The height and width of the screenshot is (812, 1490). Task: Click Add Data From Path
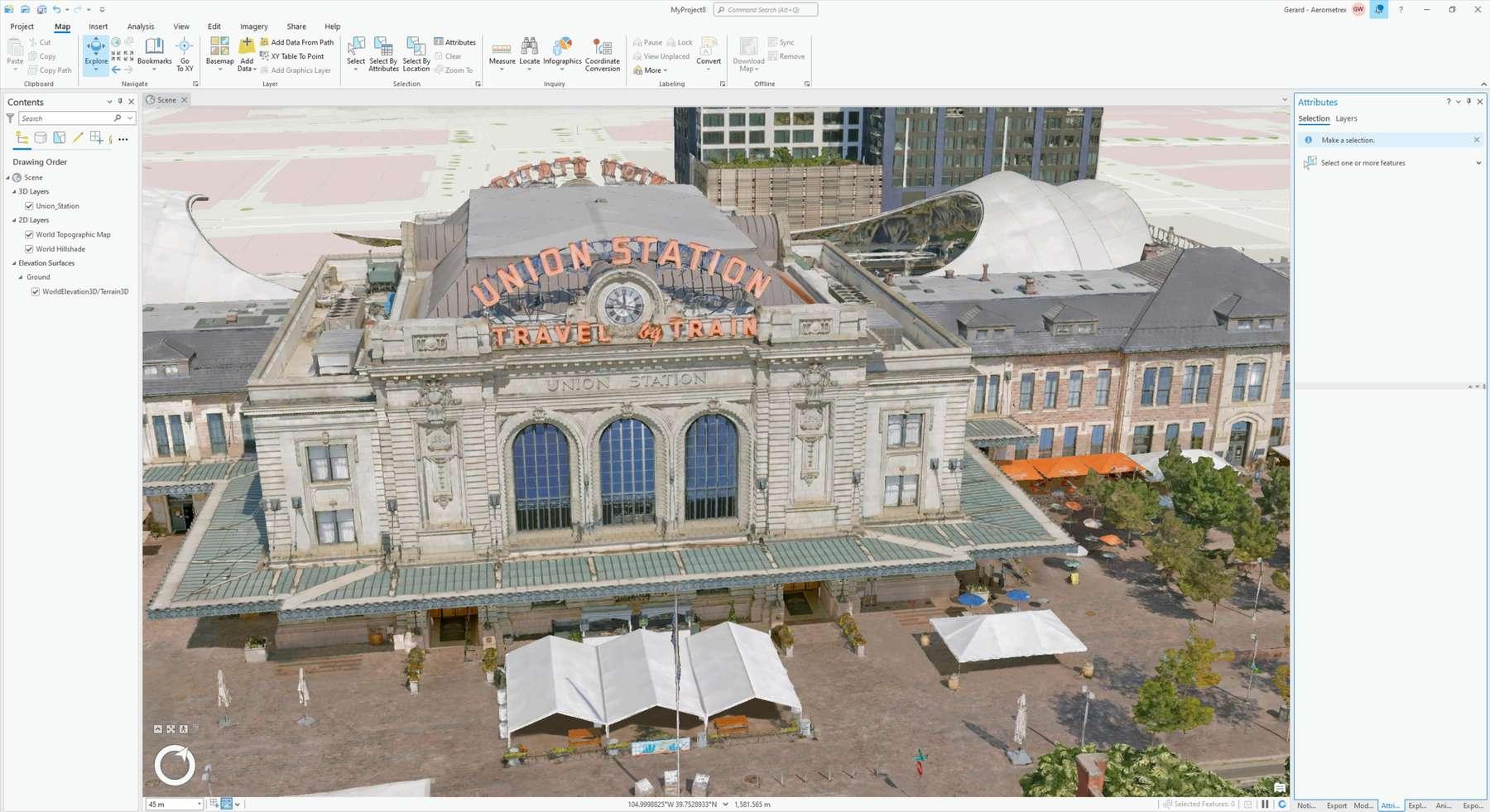tap(296, 42)
